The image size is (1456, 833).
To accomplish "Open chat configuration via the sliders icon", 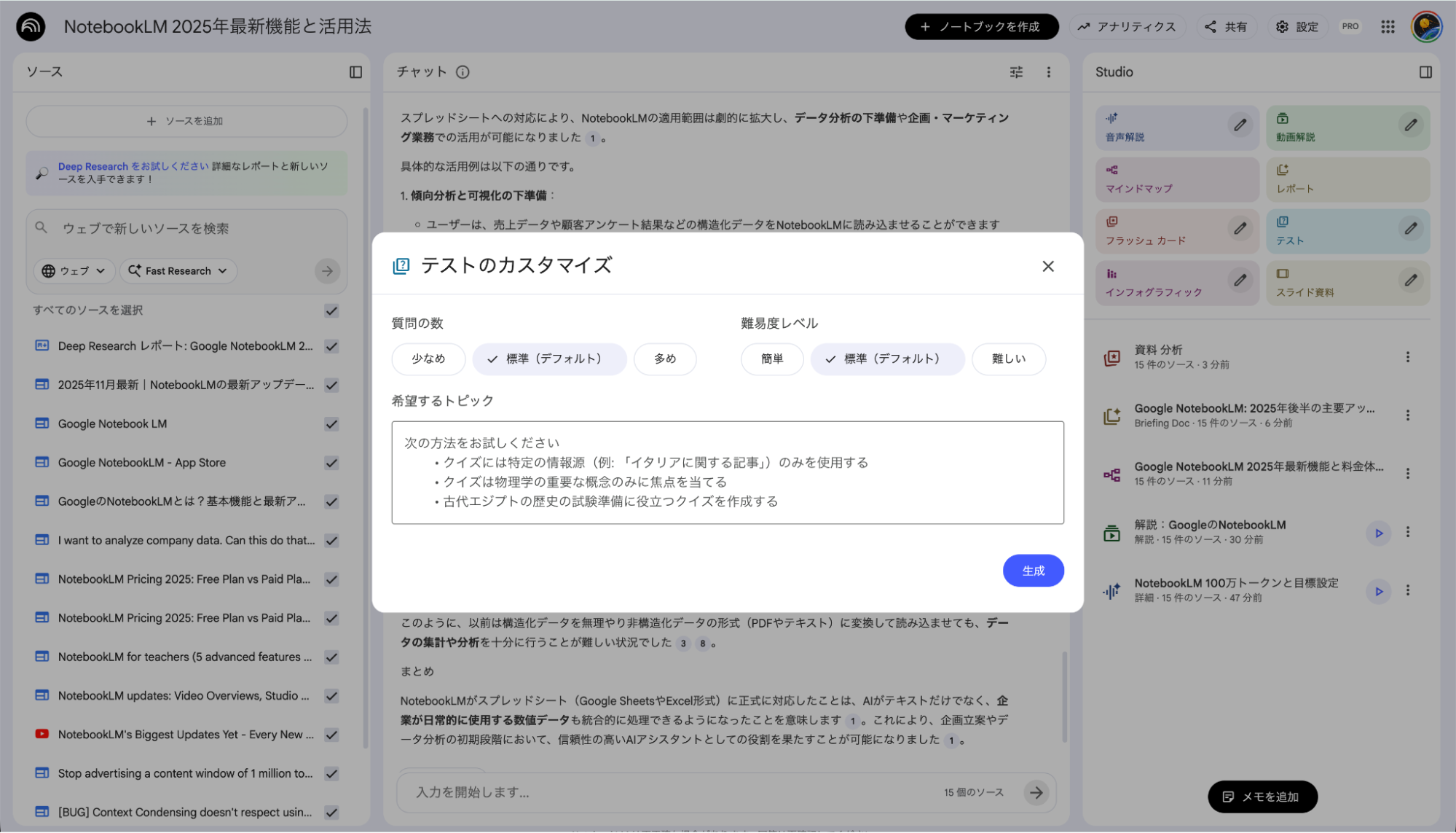I will pos(1016,72).
